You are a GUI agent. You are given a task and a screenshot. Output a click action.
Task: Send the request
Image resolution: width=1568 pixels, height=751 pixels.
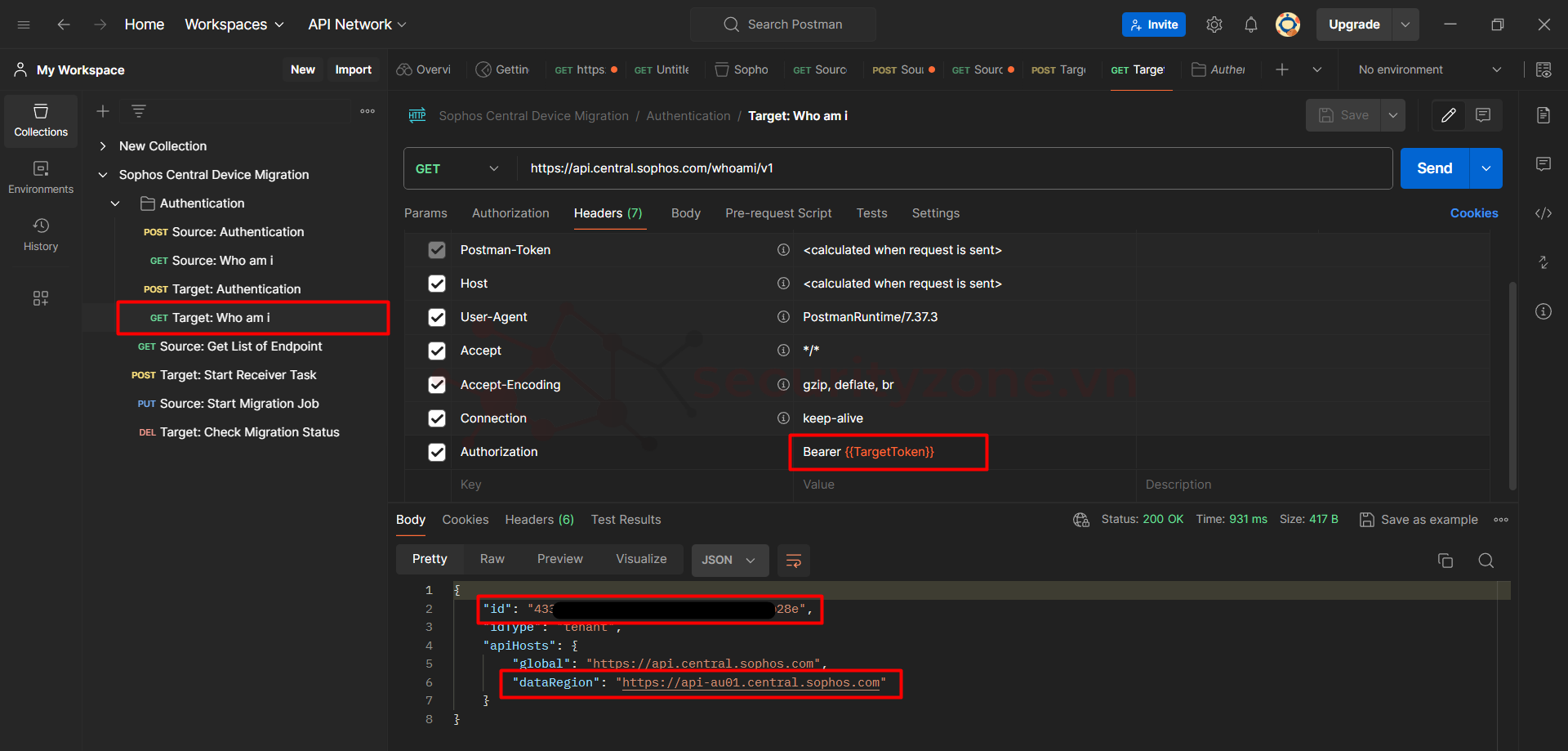(x=1435, y=168)
